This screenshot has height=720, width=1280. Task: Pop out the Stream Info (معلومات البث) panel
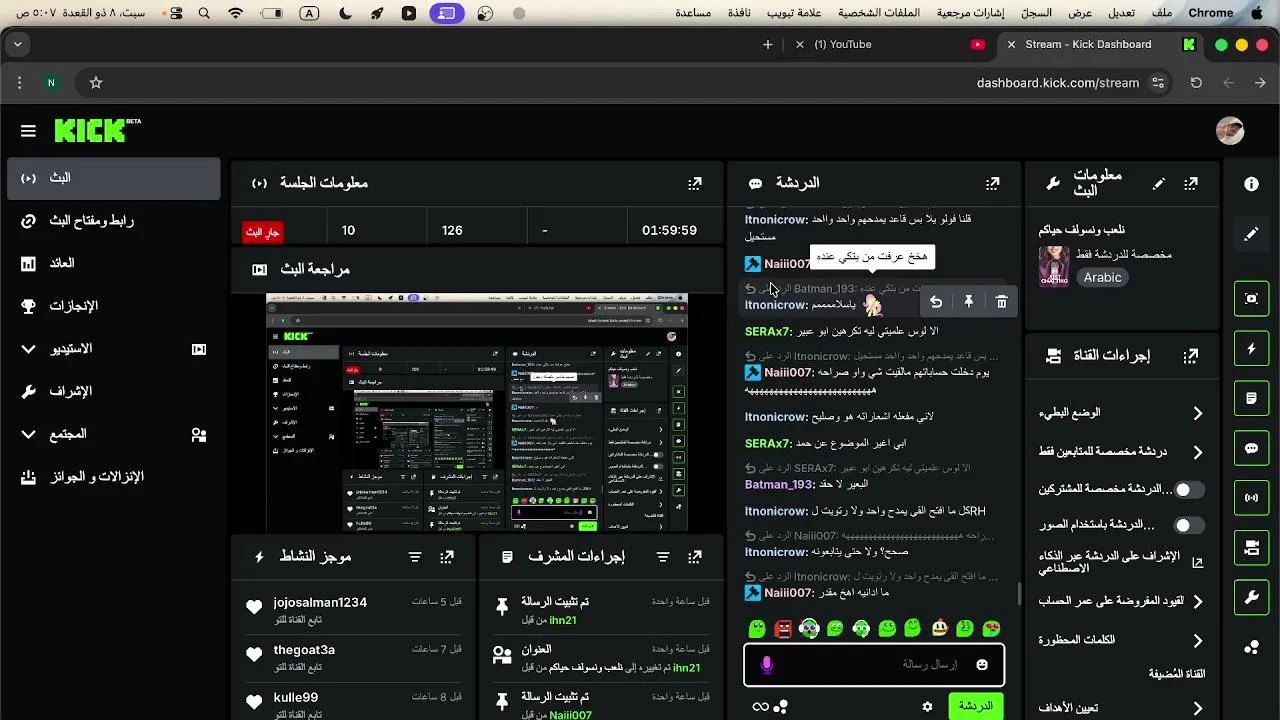pyautogui.click(x=1190, y=184)
